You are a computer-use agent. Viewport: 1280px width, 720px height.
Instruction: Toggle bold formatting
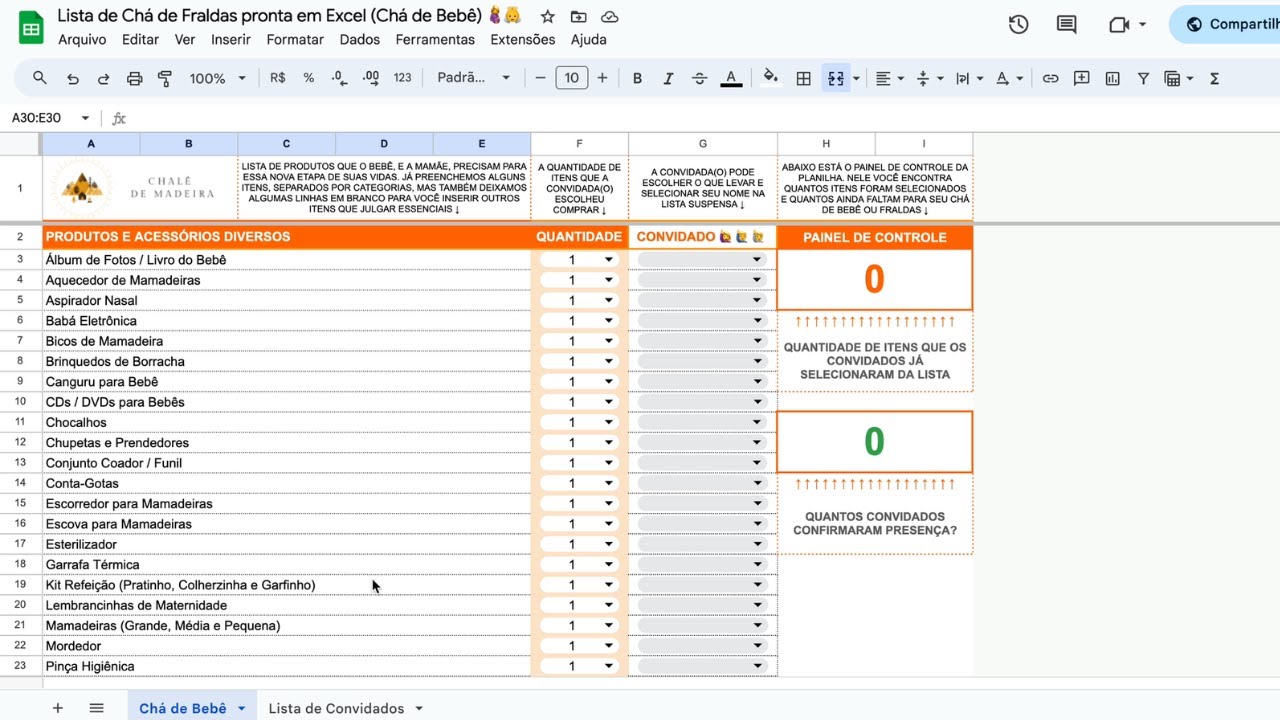[x=637, y=78]
